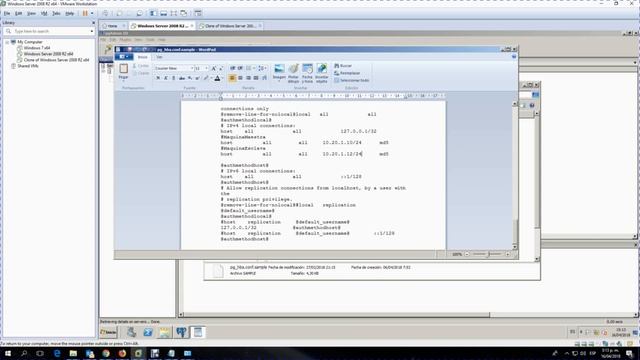
Task: Click the pgAdmin elephant icon in guest taskbar
Action: (181, 332)
